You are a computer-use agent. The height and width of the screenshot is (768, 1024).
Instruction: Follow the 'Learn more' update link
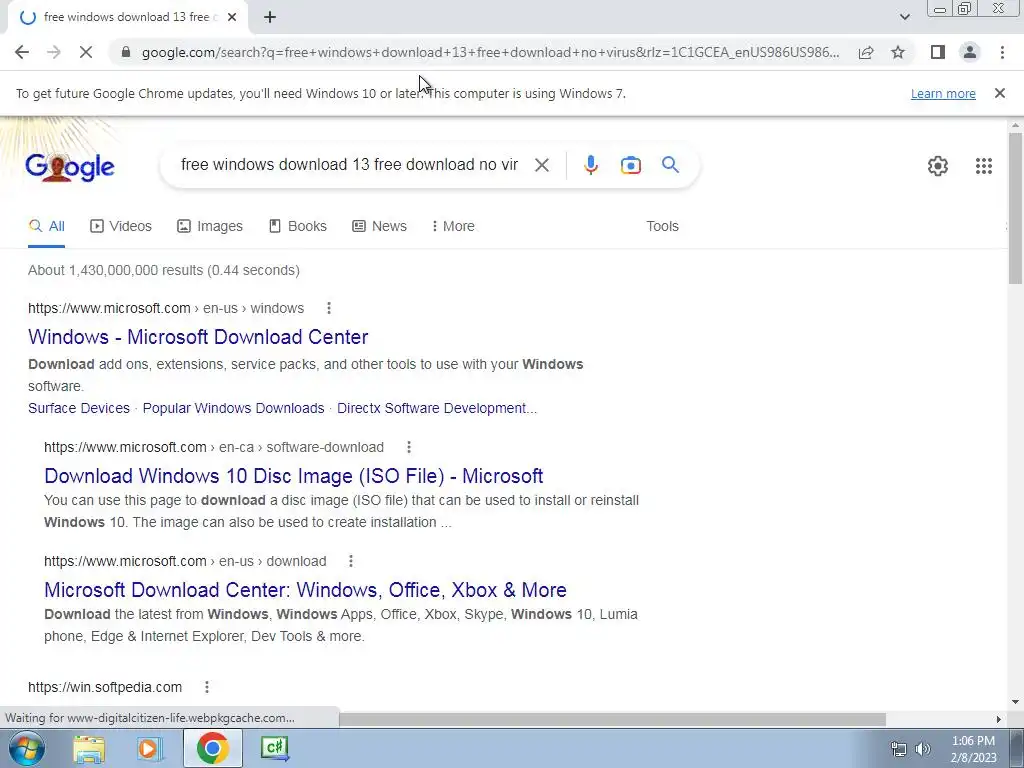coord(943,93)
